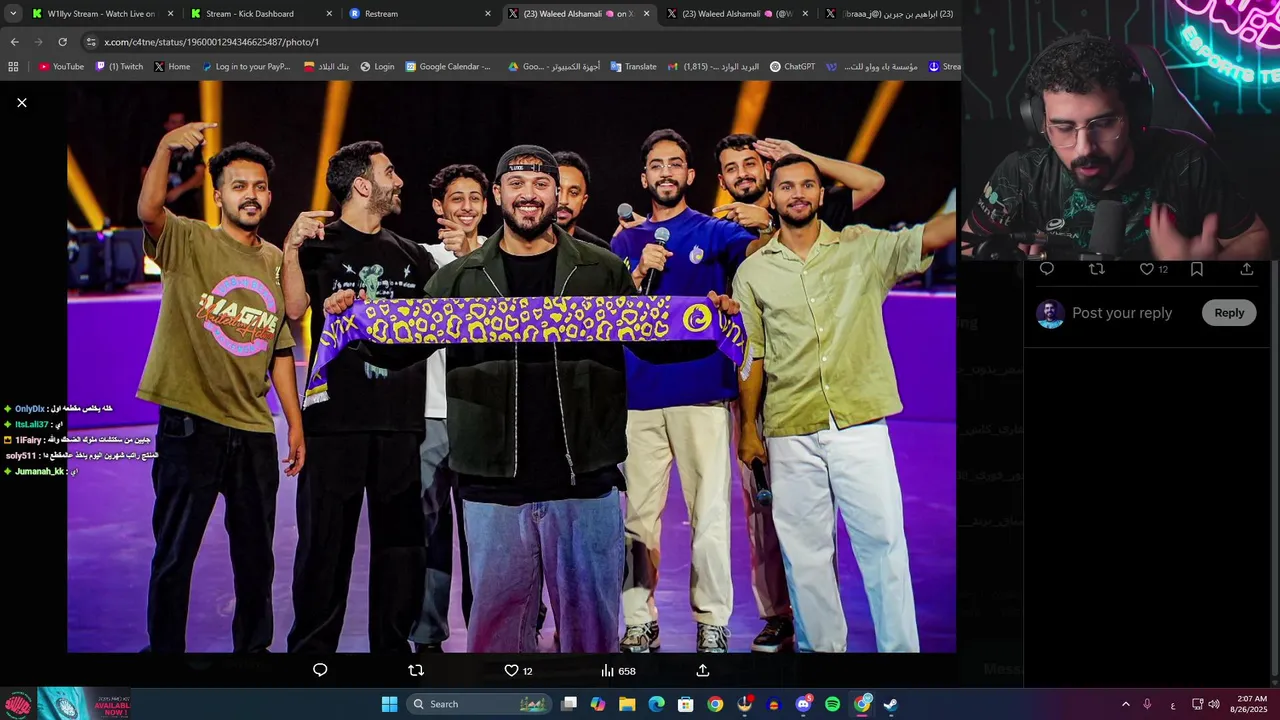The width and height of the screenshot is (1280, 720).
Task: Bookmark the post in the right panel
Action: [x=1197, y=269]
